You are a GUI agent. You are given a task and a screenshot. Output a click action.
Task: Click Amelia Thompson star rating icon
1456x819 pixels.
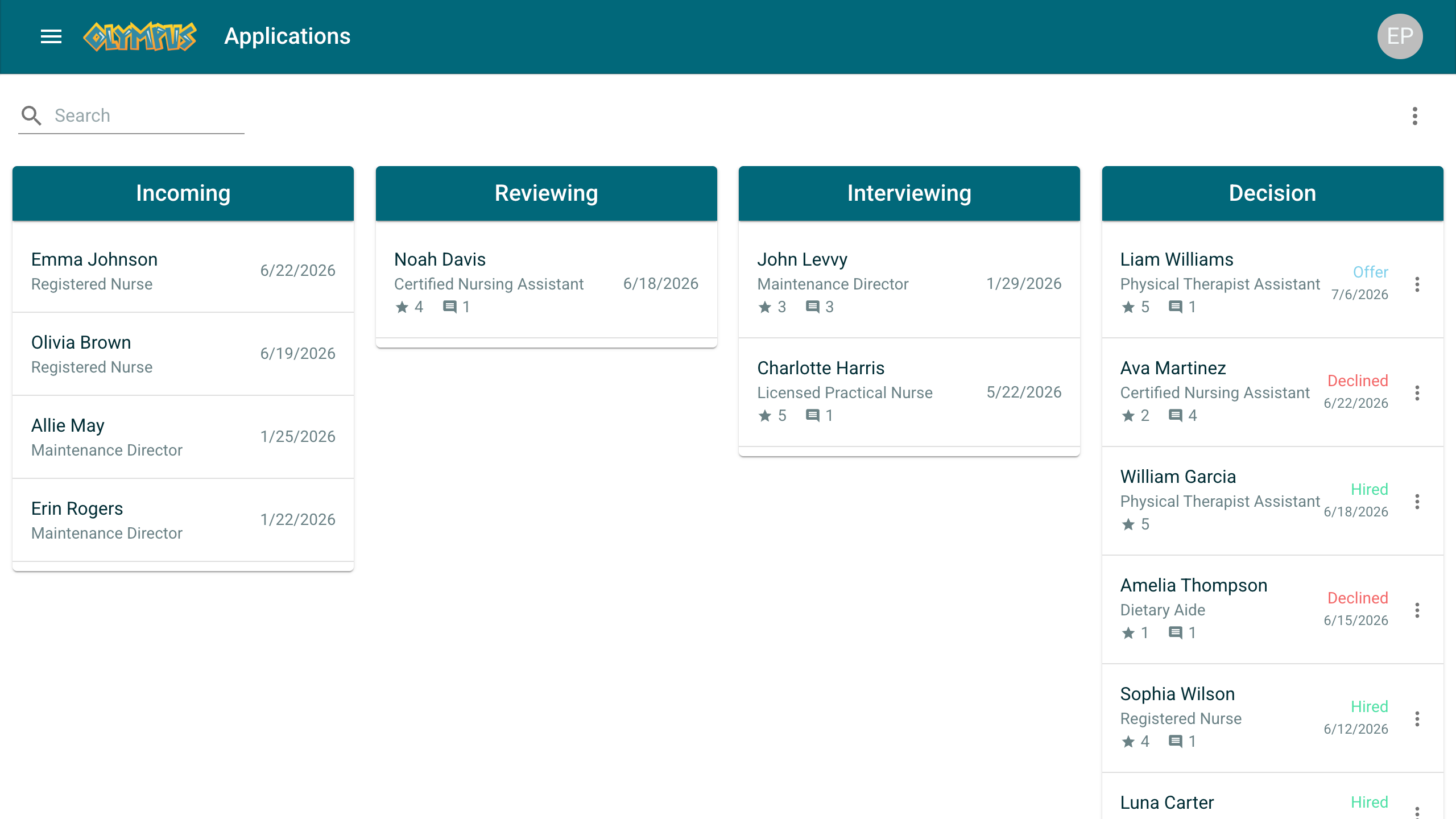coord(1128,633)
